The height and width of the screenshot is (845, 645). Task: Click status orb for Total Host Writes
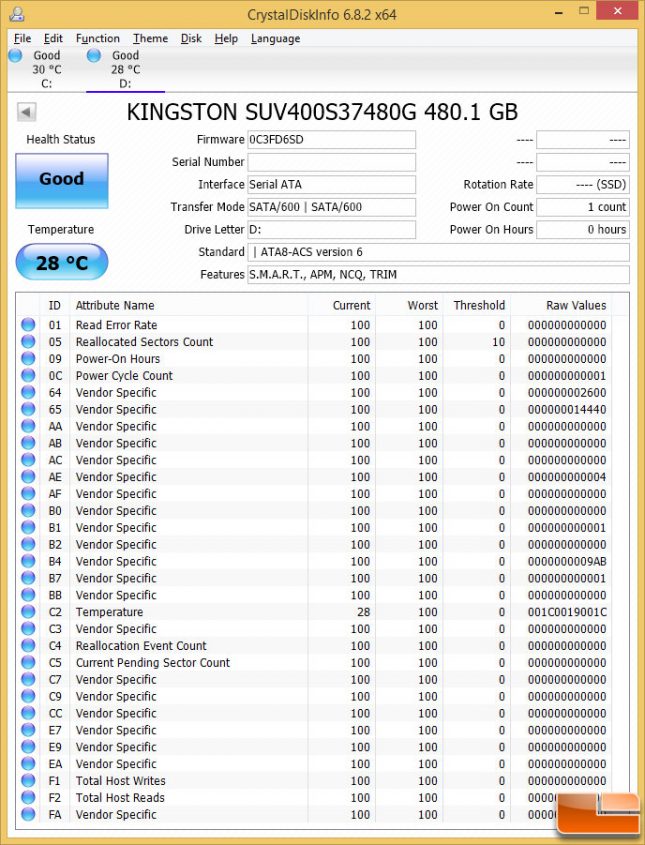[28, 780]
